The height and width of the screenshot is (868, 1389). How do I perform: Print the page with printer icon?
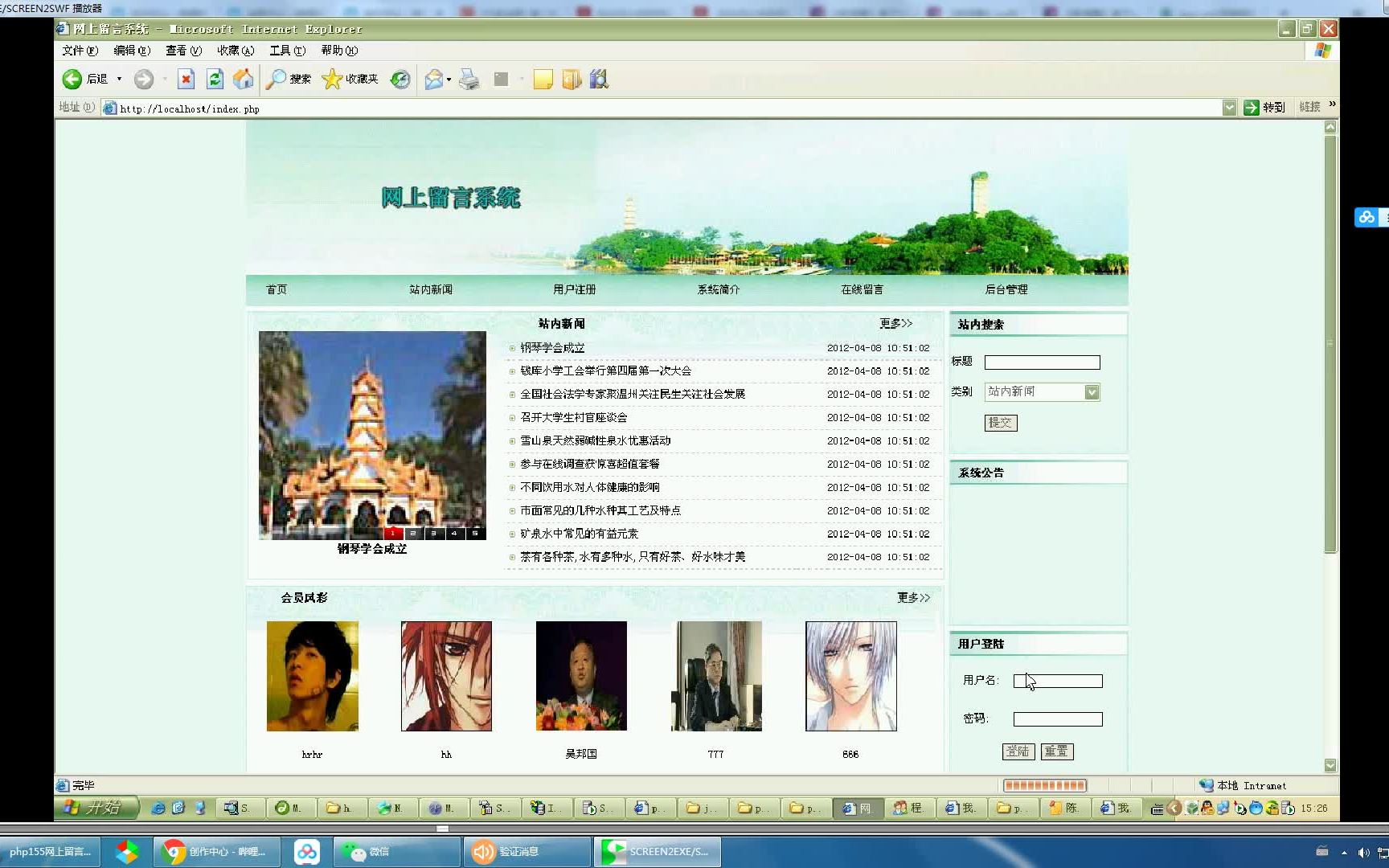point(469,79)
